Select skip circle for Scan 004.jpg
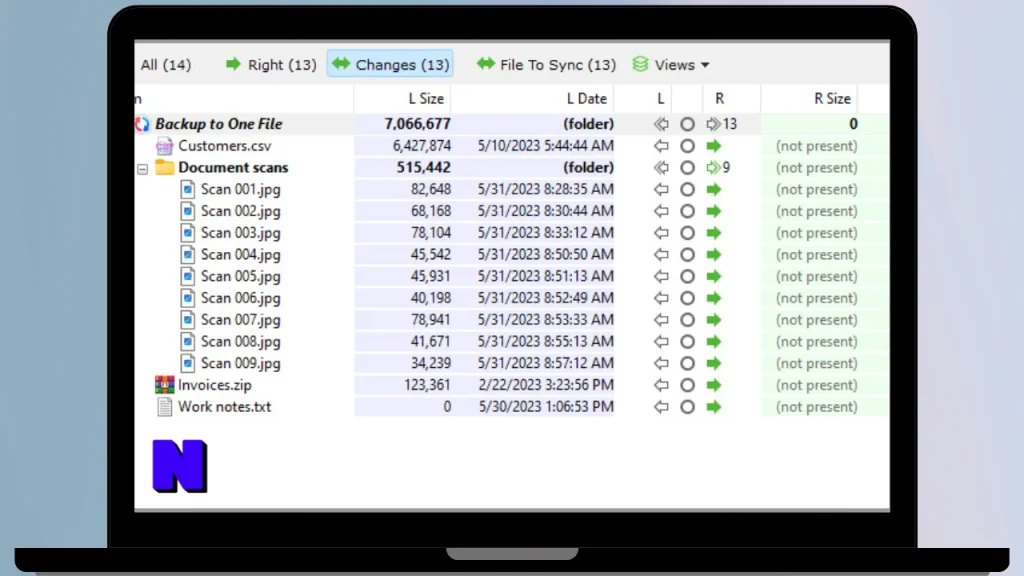Image resolution: width=1024 pixels, height=576 pixels. click(687, 255)
